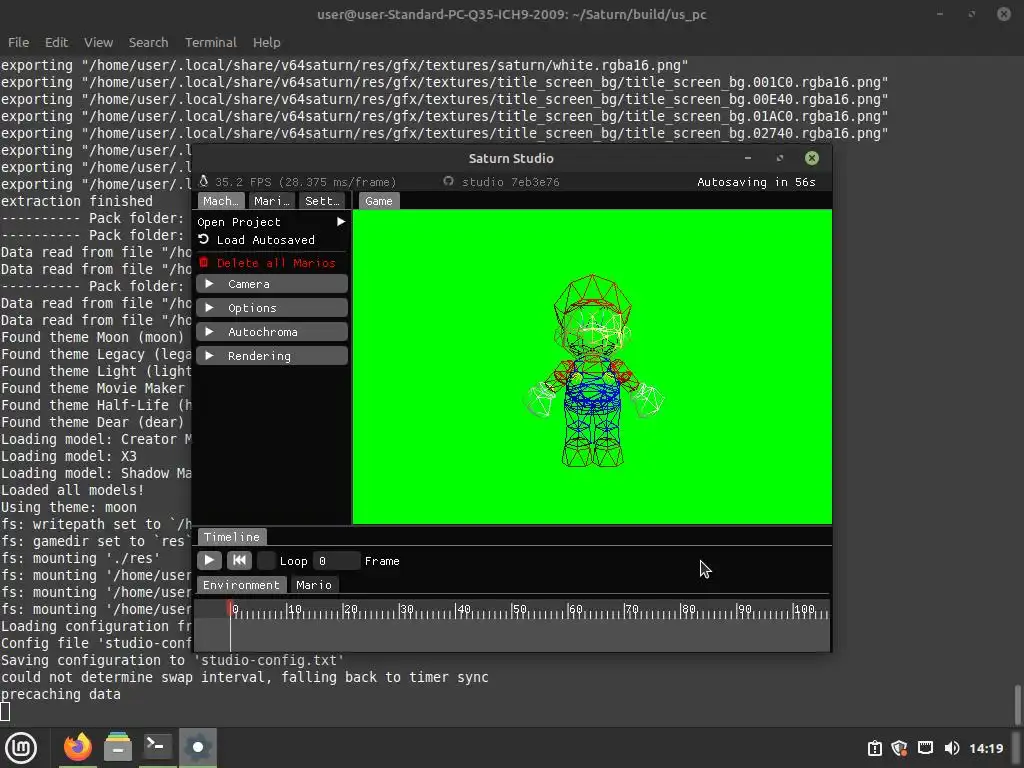Expand the Camera section
The height and width of the screenshot is (768, 1024).
coord(272,284)
